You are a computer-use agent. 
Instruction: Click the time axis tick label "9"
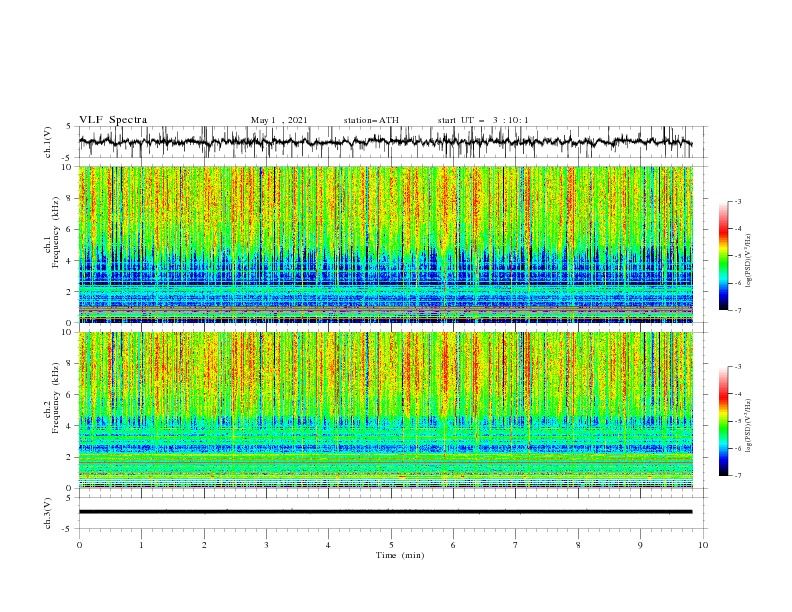point(640,545)
